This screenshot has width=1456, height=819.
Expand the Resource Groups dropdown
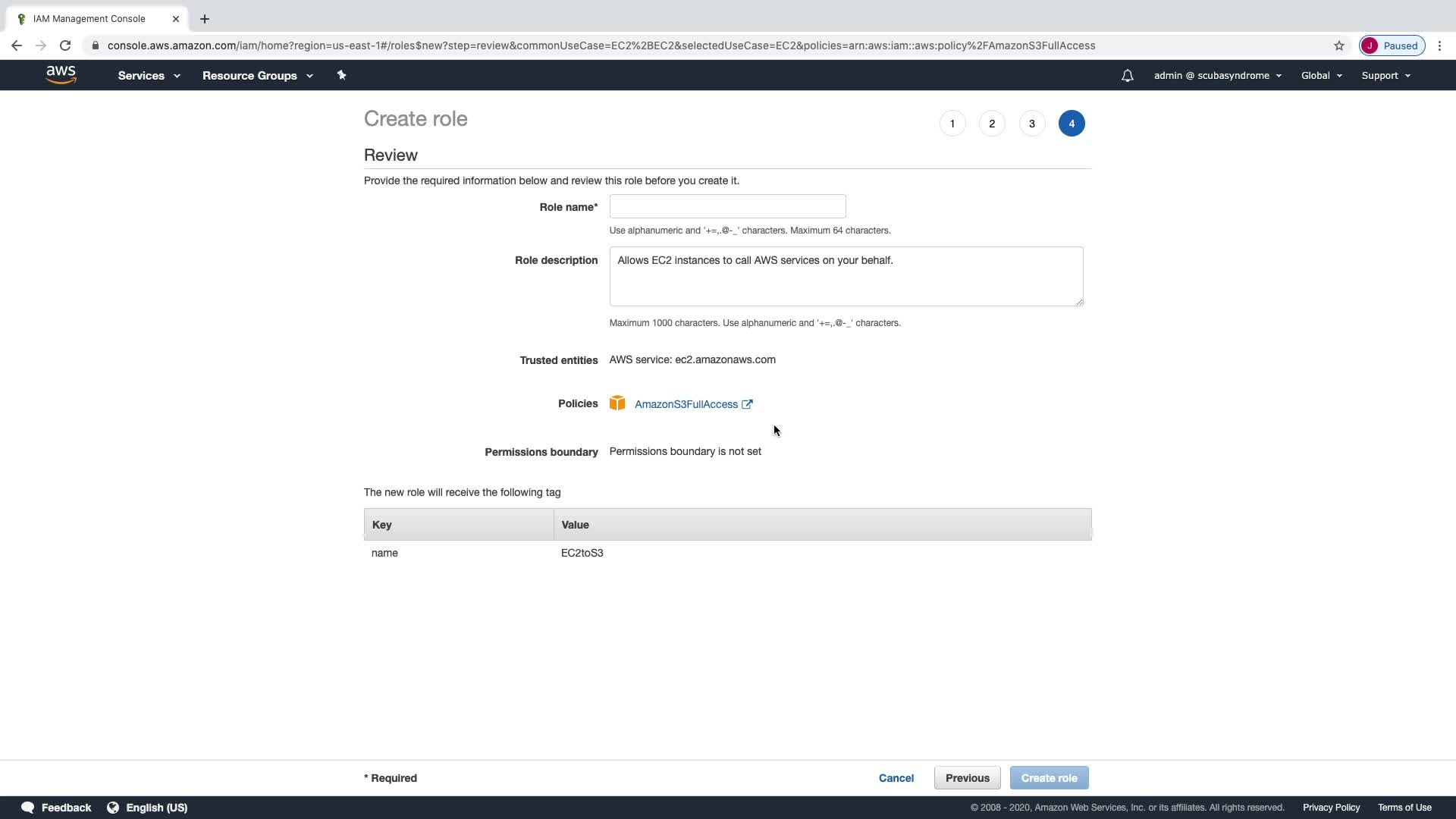click(x=257, y=76)
